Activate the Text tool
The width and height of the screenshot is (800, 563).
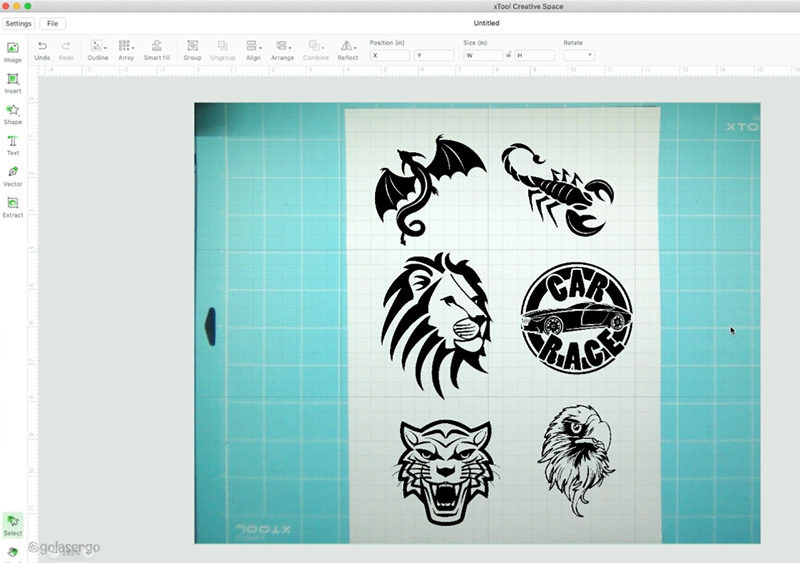pos(13,142)
